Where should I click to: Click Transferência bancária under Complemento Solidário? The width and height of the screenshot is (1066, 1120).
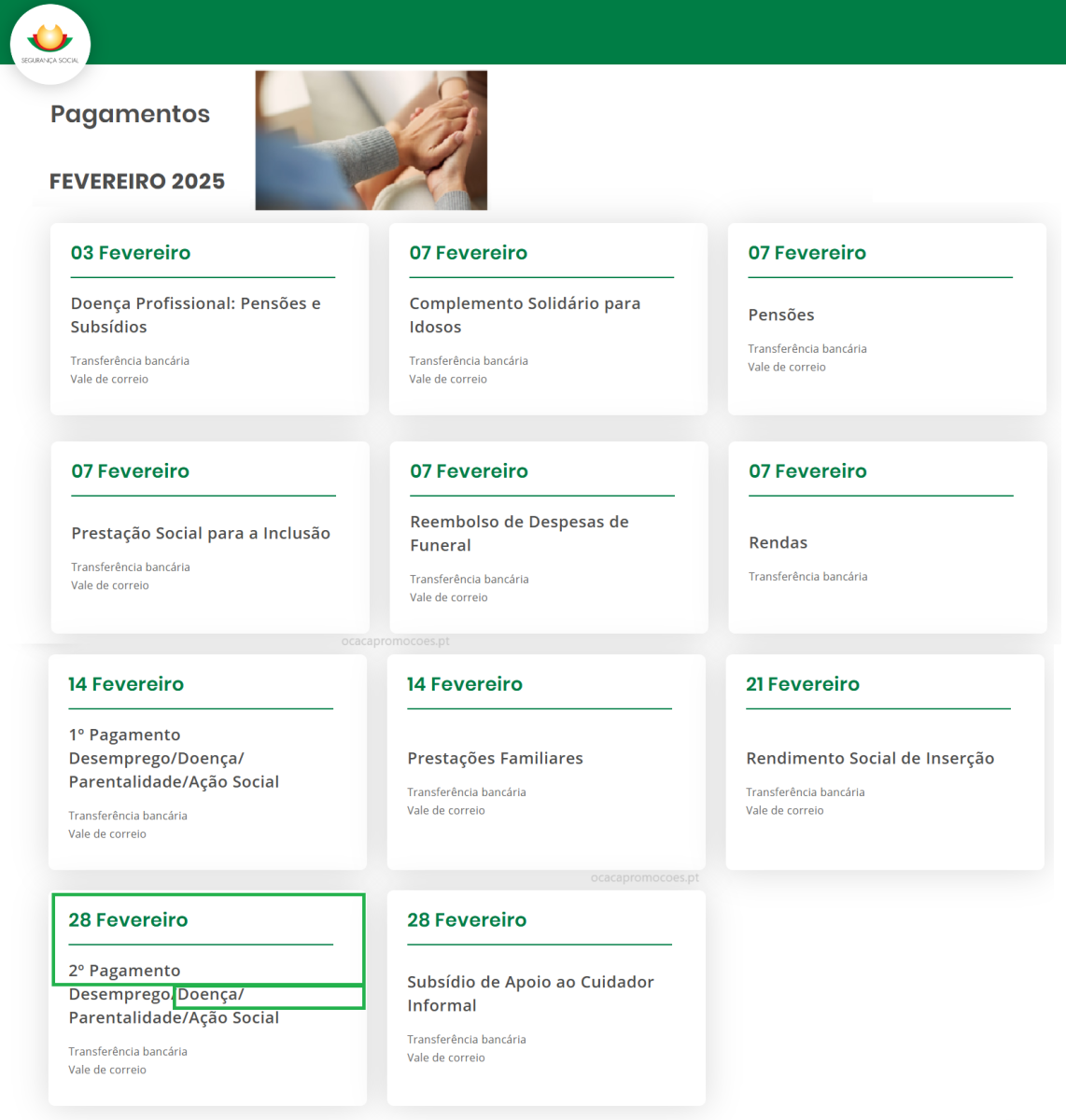[x=469, y=361]
